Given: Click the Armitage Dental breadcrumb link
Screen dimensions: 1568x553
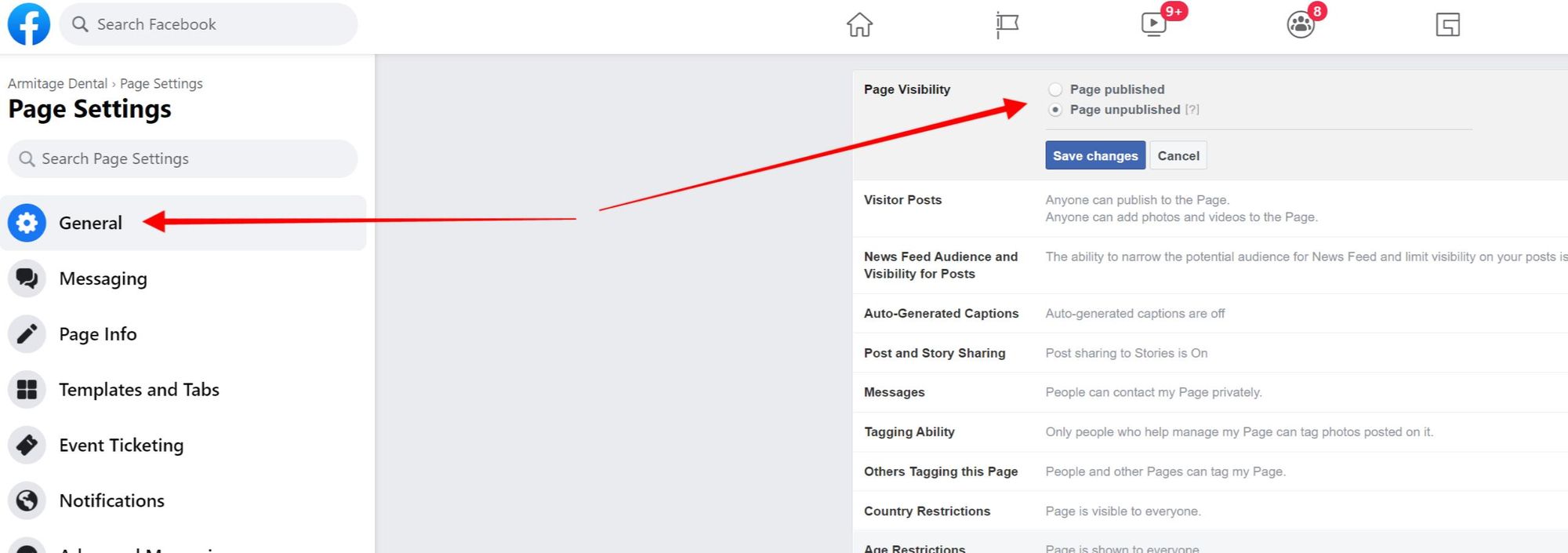Looking at the screenshot, I should coord(57,84).
